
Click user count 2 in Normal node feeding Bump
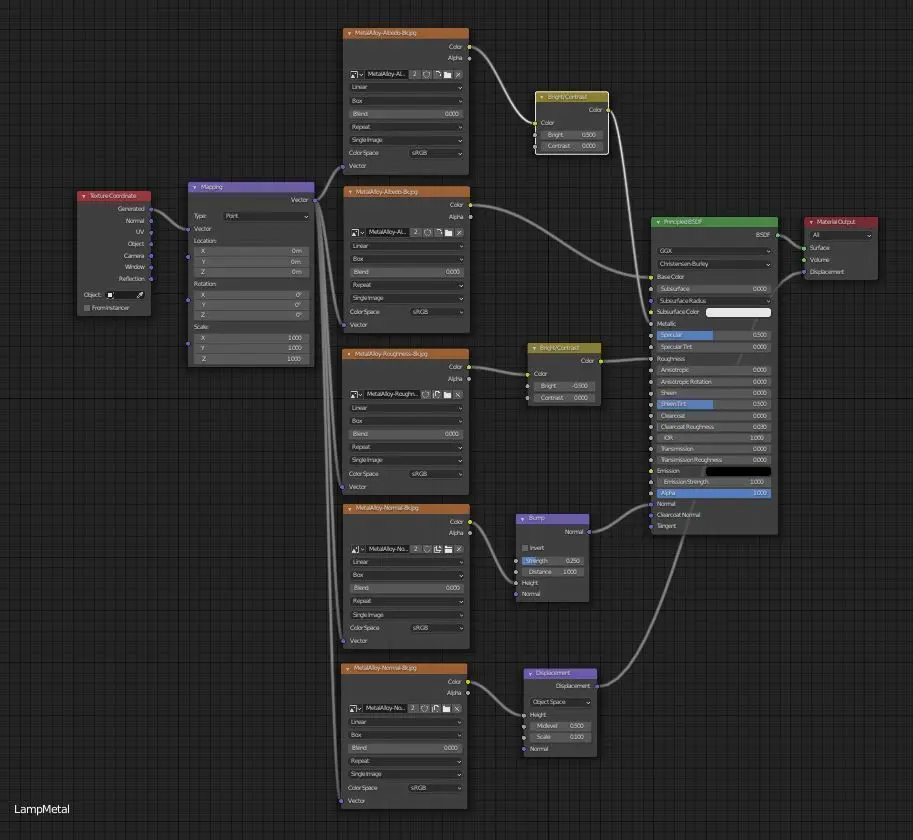tap(416, 549)
